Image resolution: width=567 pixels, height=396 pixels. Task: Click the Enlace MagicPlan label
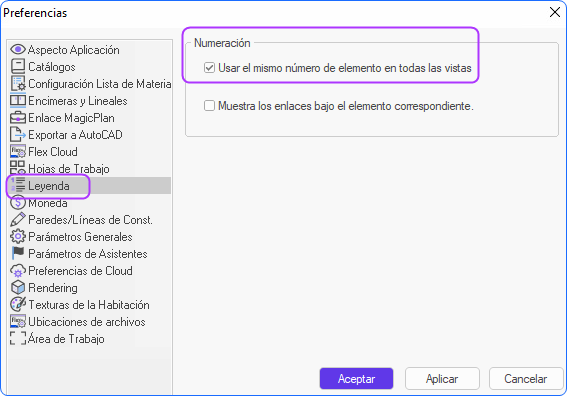(71, 118)
